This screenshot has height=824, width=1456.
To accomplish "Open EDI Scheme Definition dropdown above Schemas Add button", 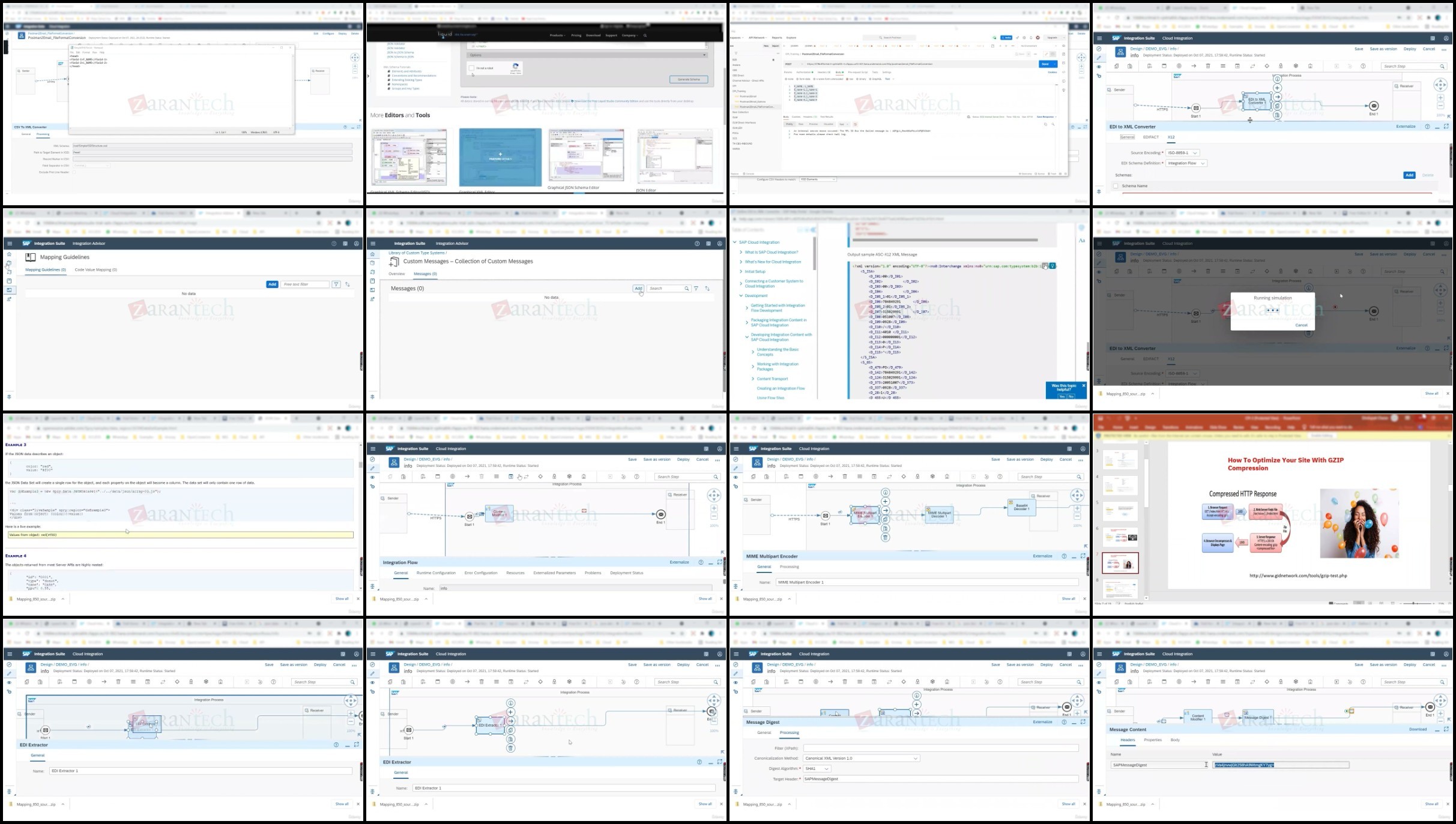I will [x=1186, y=163].
